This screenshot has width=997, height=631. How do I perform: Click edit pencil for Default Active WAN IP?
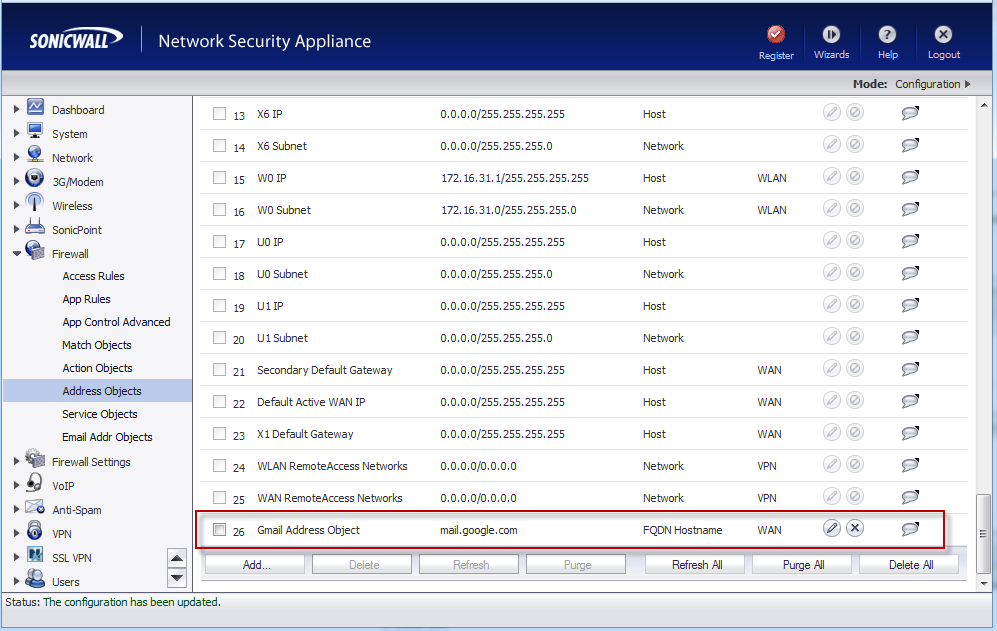point(832,400)
